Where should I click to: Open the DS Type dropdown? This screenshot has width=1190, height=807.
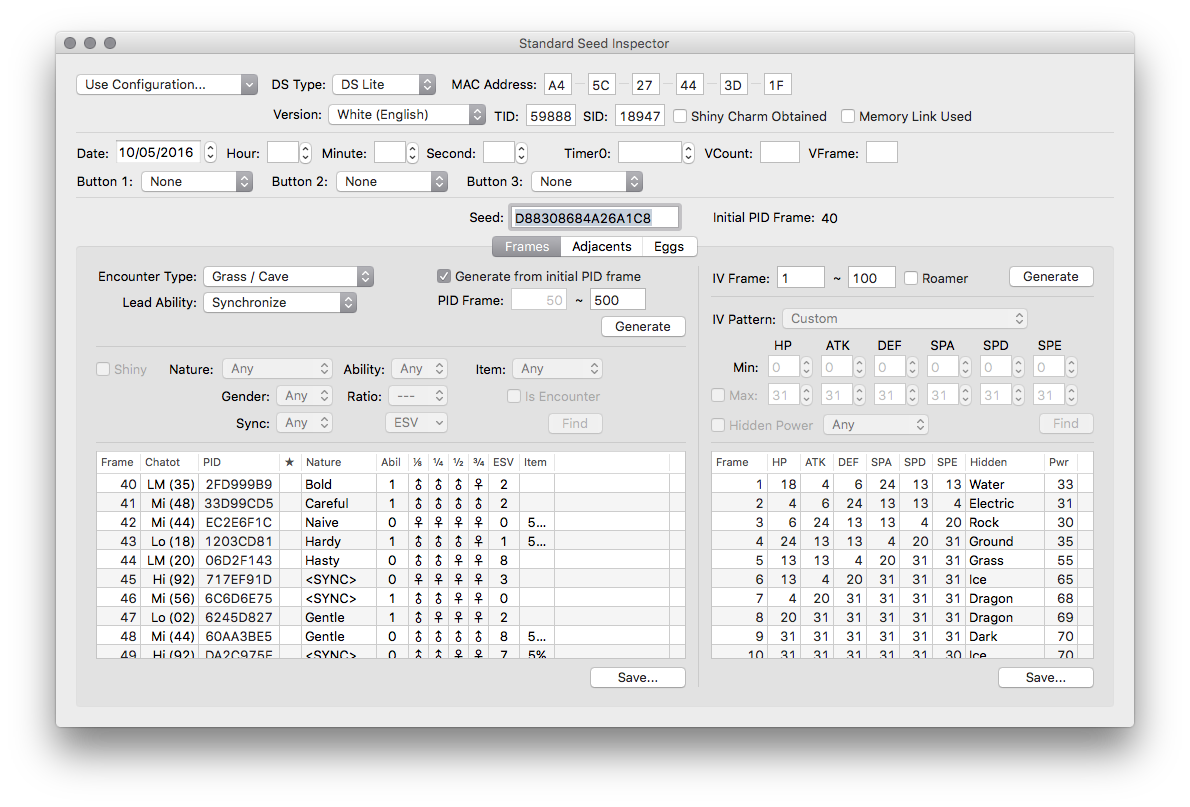point(384,85)
